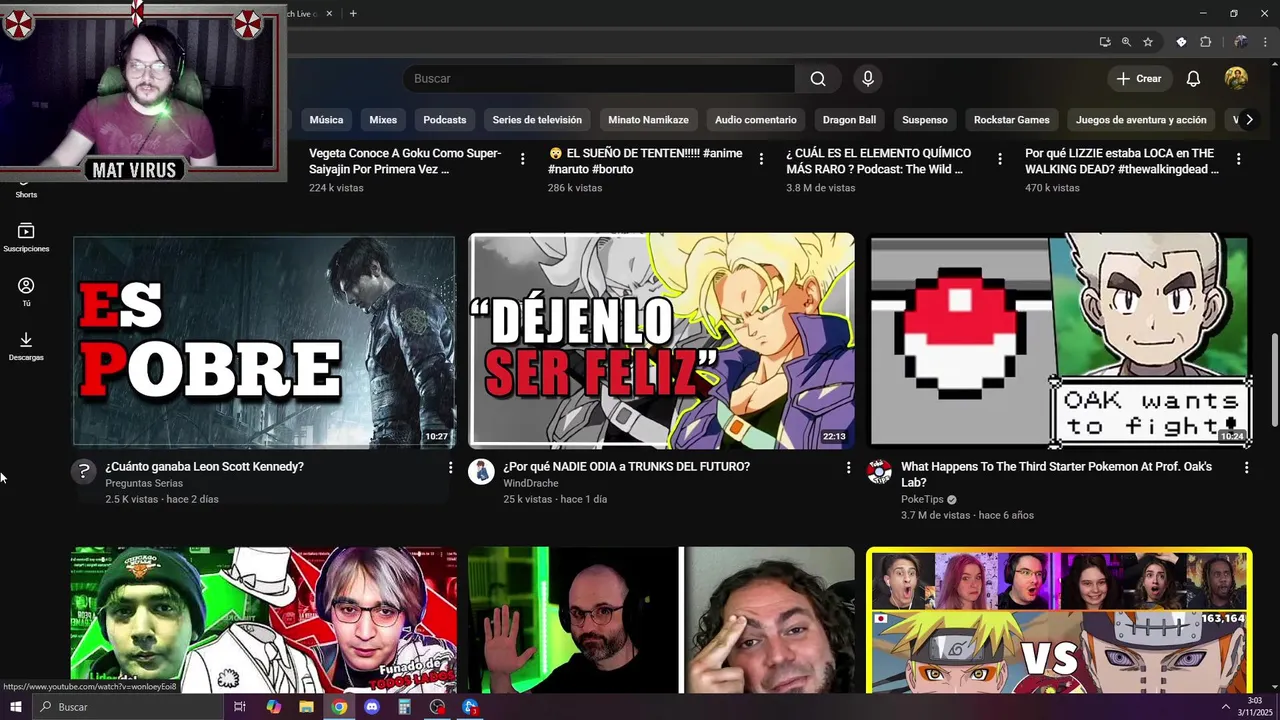Click the Crear button
1280x720 pixels.
click(1139, 79)
